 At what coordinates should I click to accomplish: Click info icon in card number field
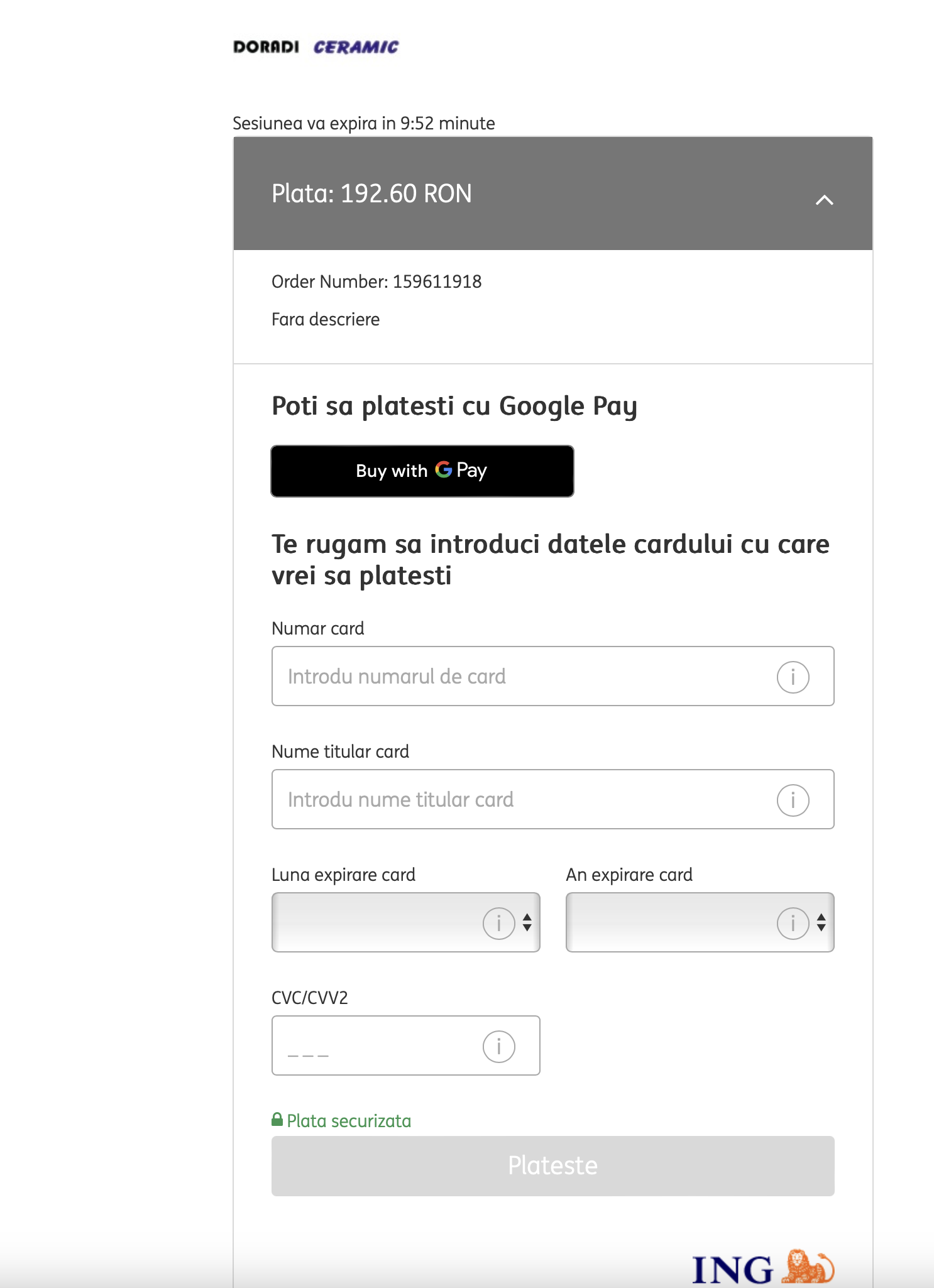(x=793, y=677)
